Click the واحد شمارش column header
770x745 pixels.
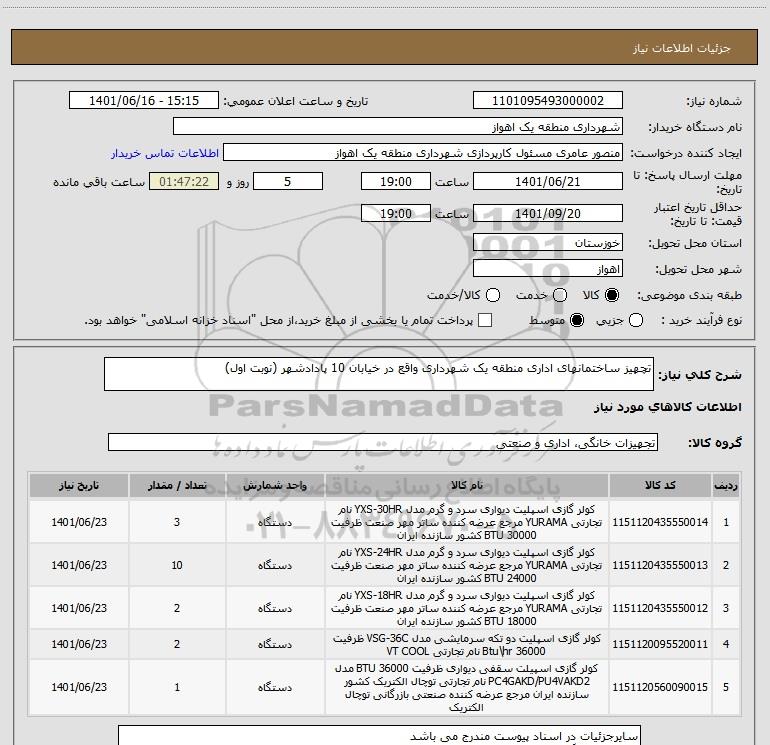pyautogui.click(x=275, y=485)
